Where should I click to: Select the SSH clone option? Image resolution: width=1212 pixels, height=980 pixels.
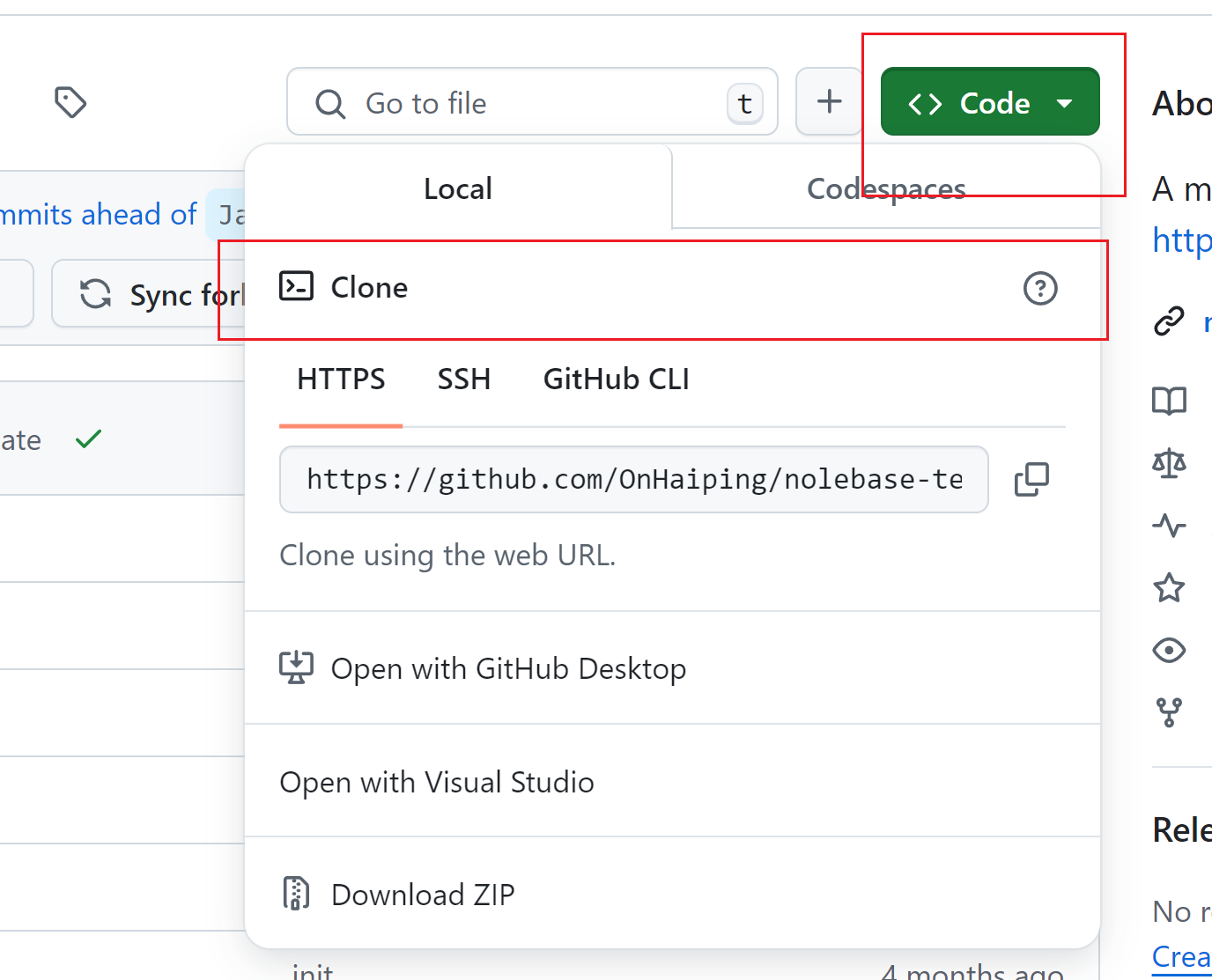(x=464, y=379)
